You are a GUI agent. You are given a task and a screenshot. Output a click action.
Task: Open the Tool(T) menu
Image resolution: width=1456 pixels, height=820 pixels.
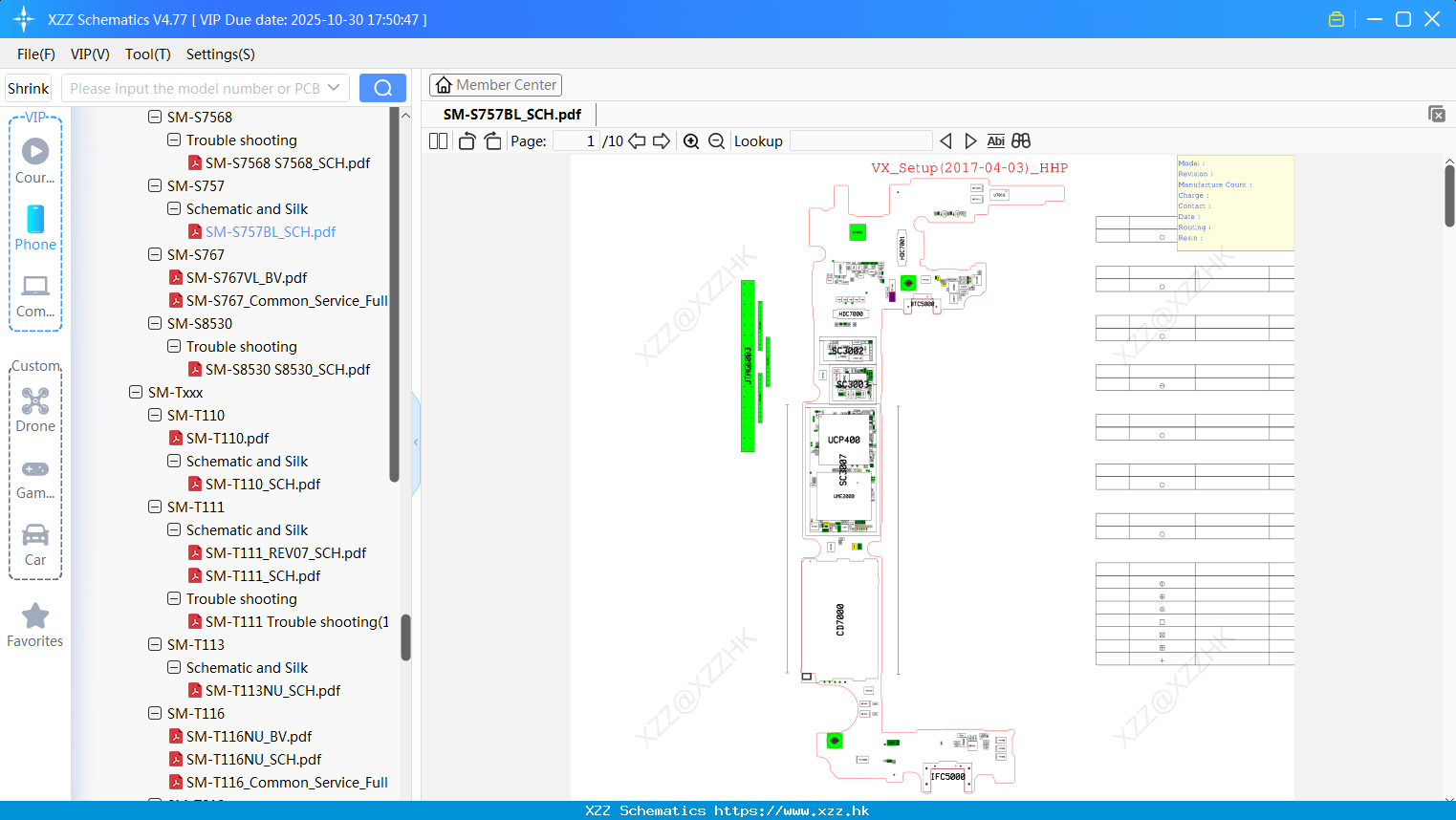(x=147, y=54)
